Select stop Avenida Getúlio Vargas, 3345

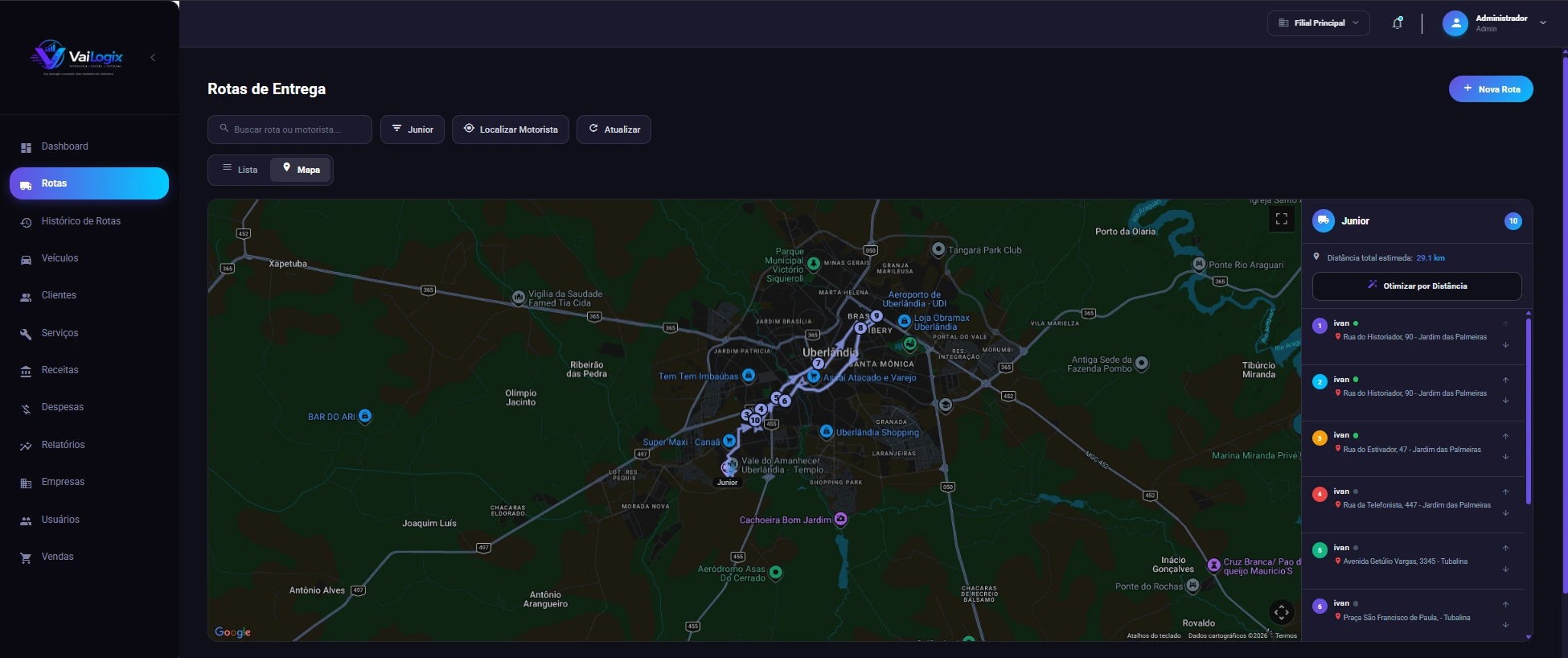click(1413, 561)
